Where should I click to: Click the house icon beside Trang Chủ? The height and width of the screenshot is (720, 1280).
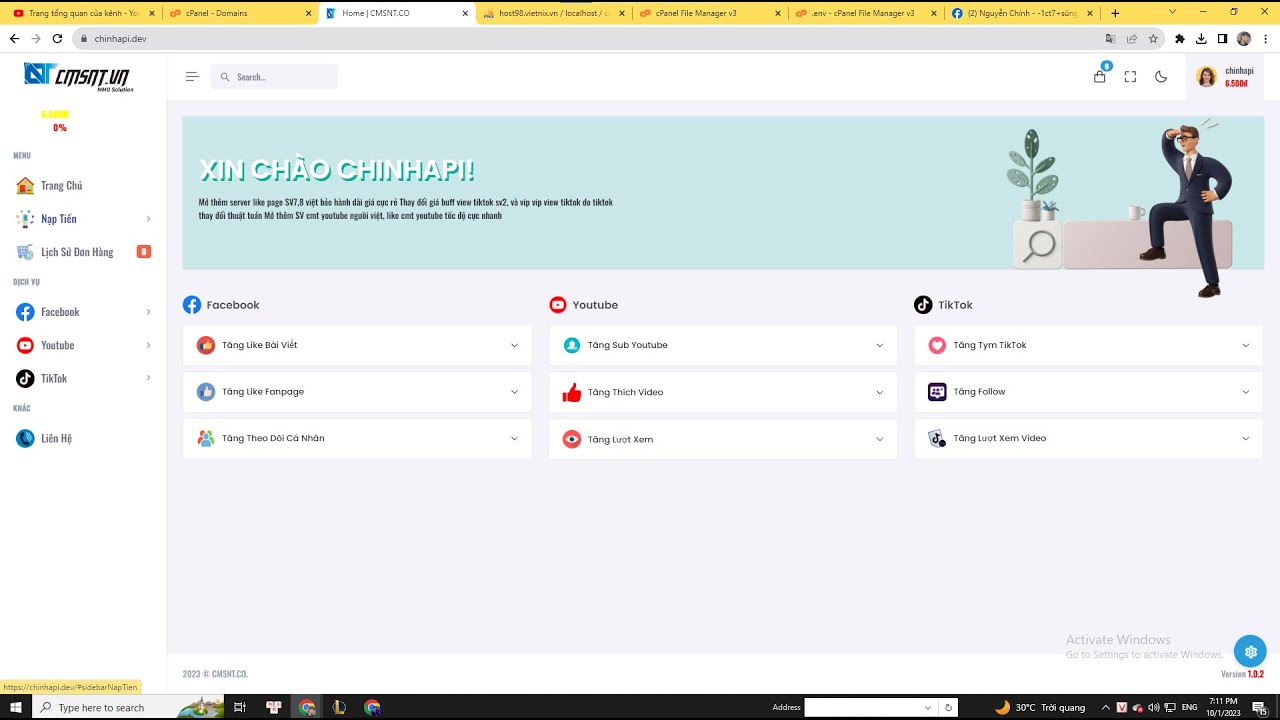point(25,185)
